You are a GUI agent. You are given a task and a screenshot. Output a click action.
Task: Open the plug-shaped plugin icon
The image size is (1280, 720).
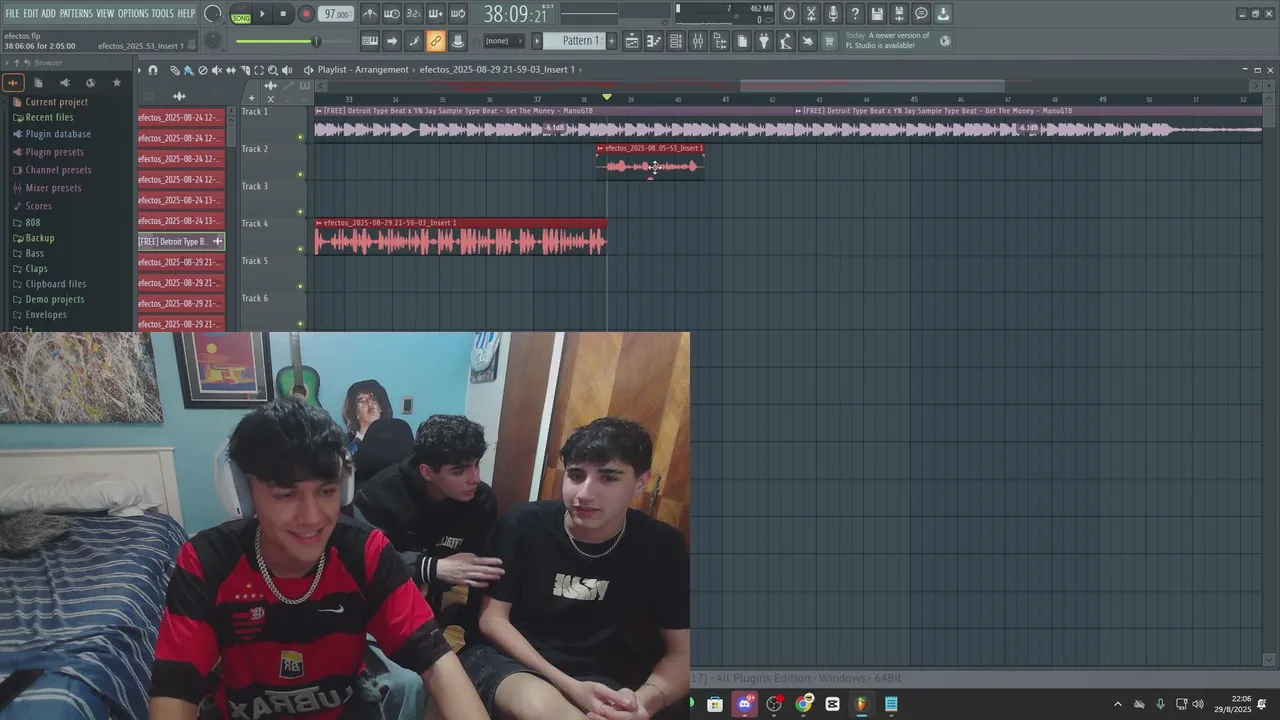pyautogui.click(x=764, y=41)
